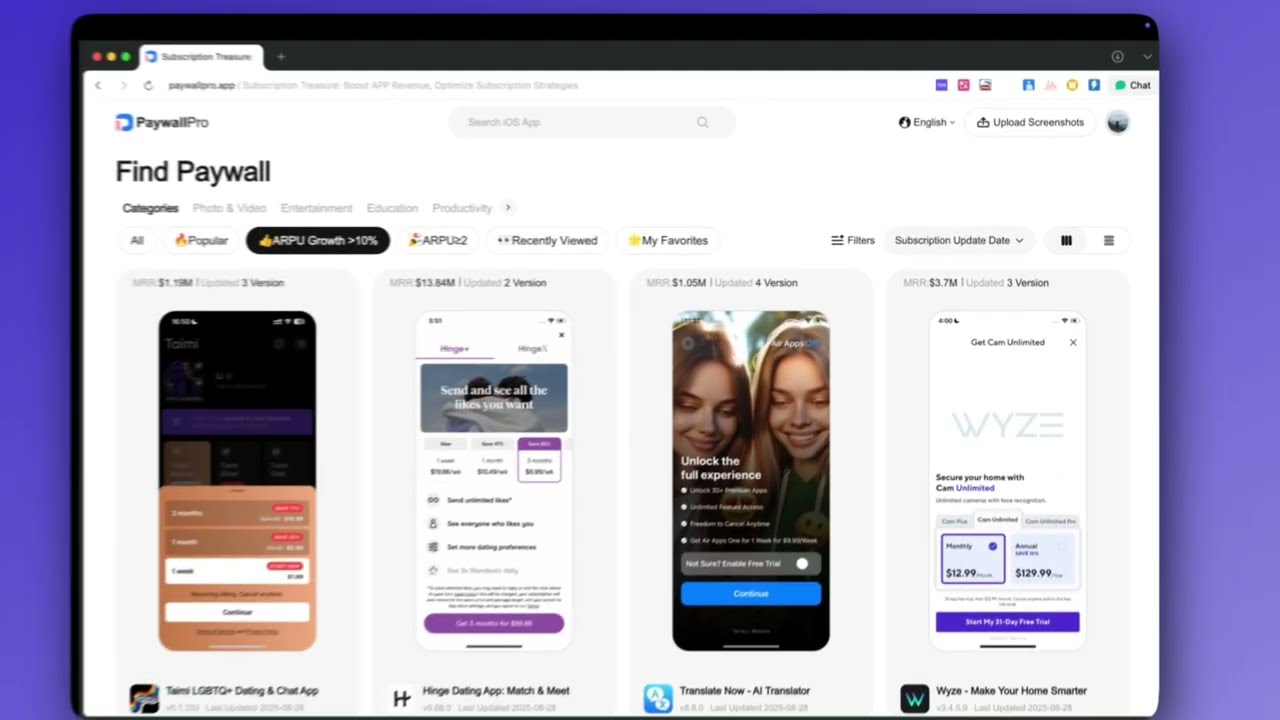
Task: Open the Filters panel
Action: click(853, 240)
